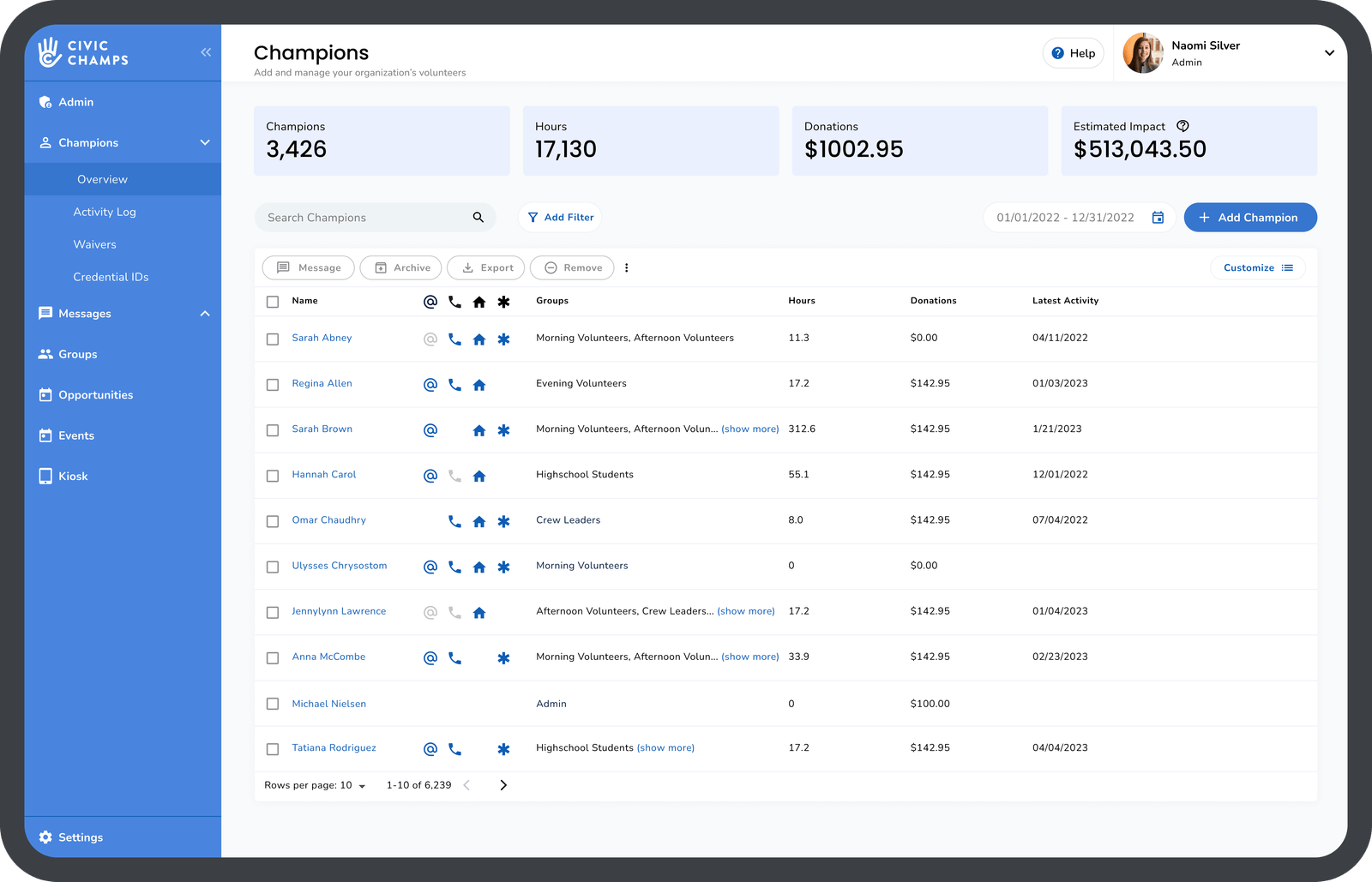The width and height of the screenshot is (1372, 882).
Task: Show more groups for Tatiana Rodriguez
Action: [x=665, y=747]
